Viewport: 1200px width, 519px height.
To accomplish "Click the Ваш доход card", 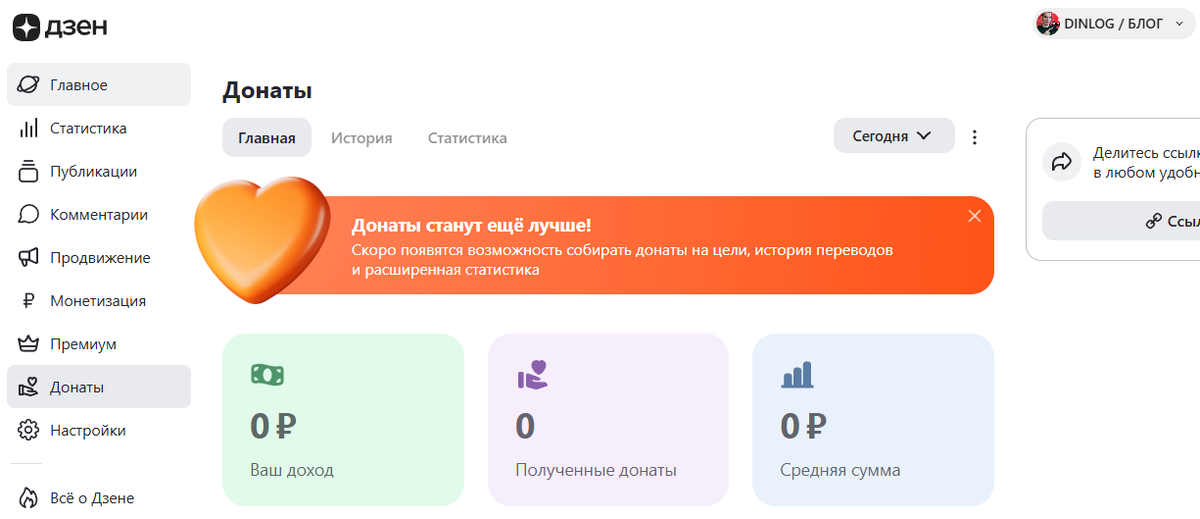I will point(343,420).
